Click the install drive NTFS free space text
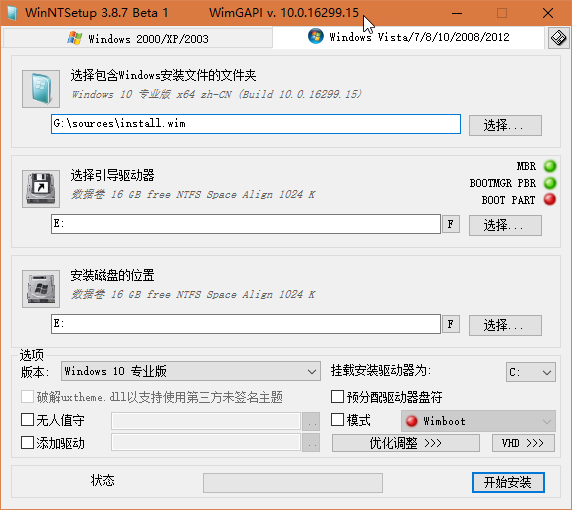 pos(193,294)
